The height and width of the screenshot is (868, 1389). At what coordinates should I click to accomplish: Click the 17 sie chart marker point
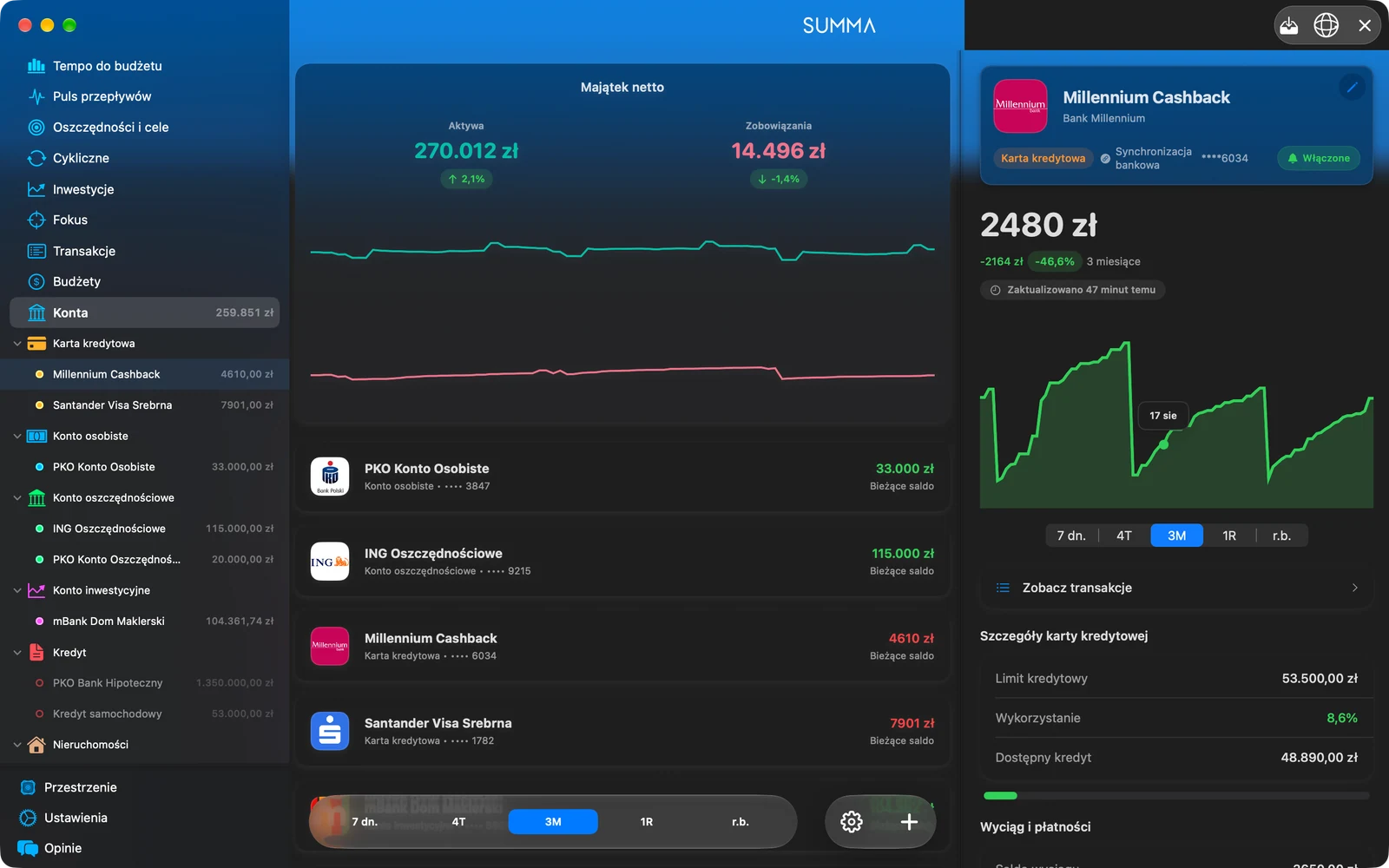click(1163, 444)
